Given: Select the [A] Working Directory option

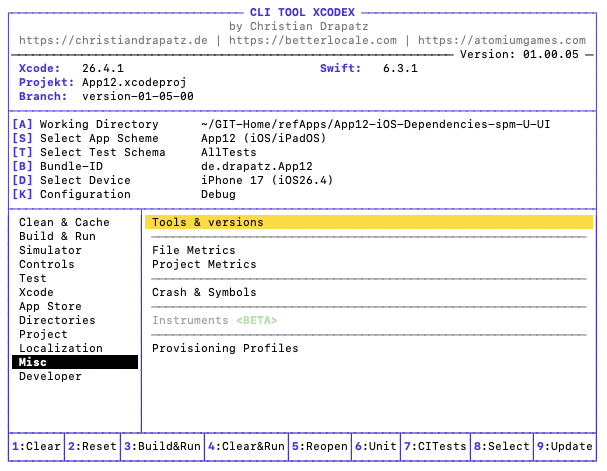Looking at the screenshot, I should [86, 124].
